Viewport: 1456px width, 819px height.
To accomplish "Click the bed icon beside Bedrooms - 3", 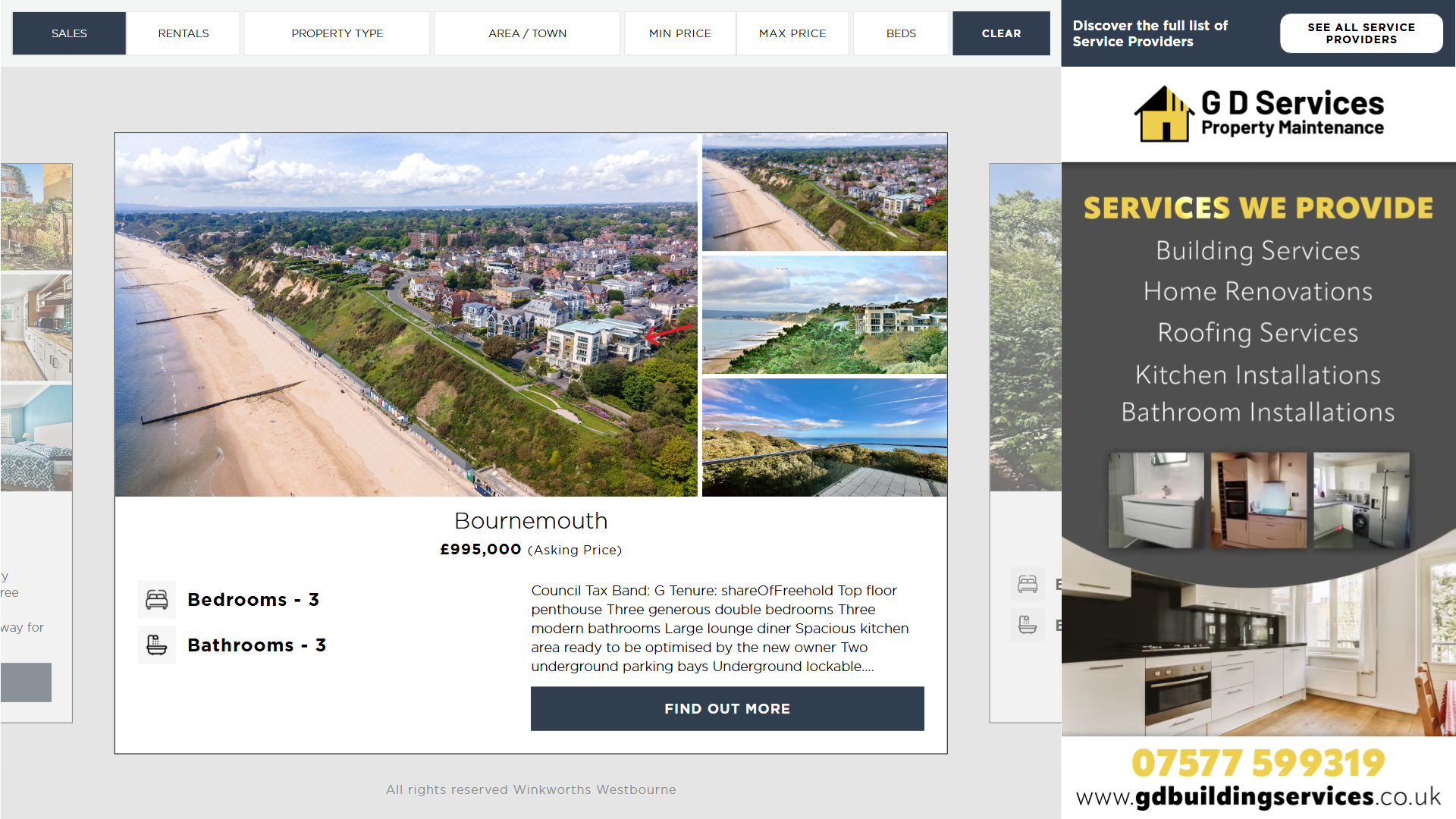I will pos(157,600).
